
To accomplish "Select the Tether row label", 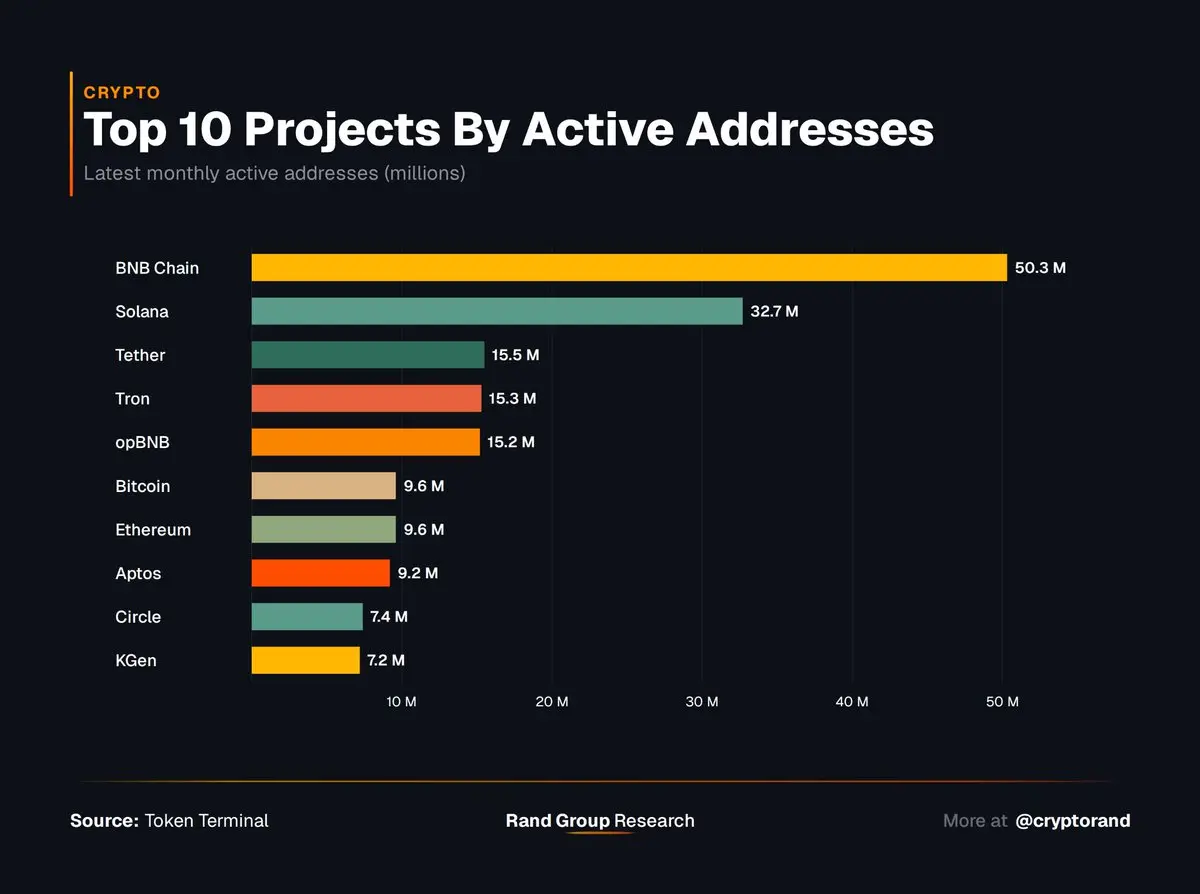I will 140,355.
